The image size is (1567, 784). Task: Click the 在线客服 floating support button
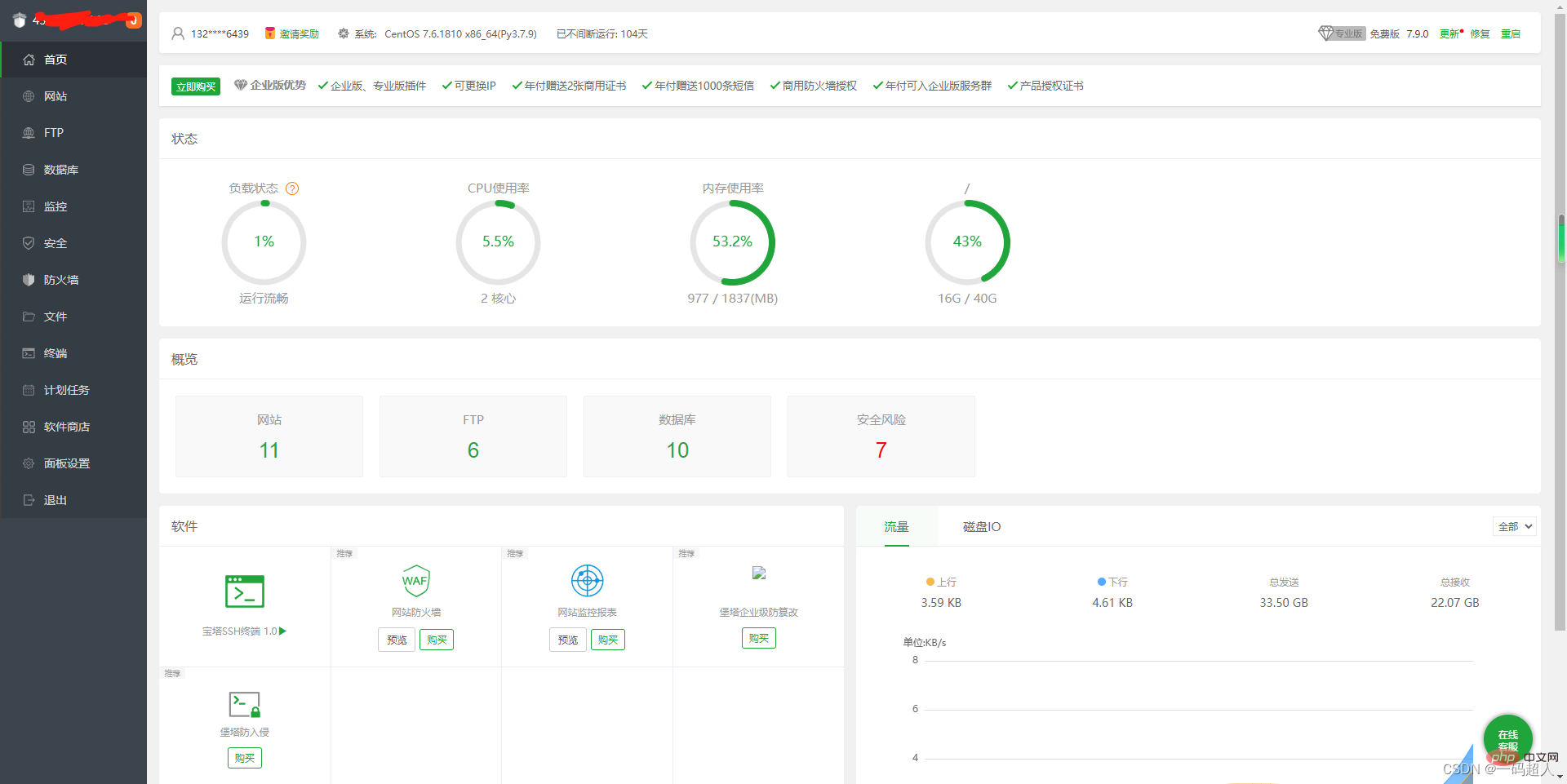coord(1508,739)
